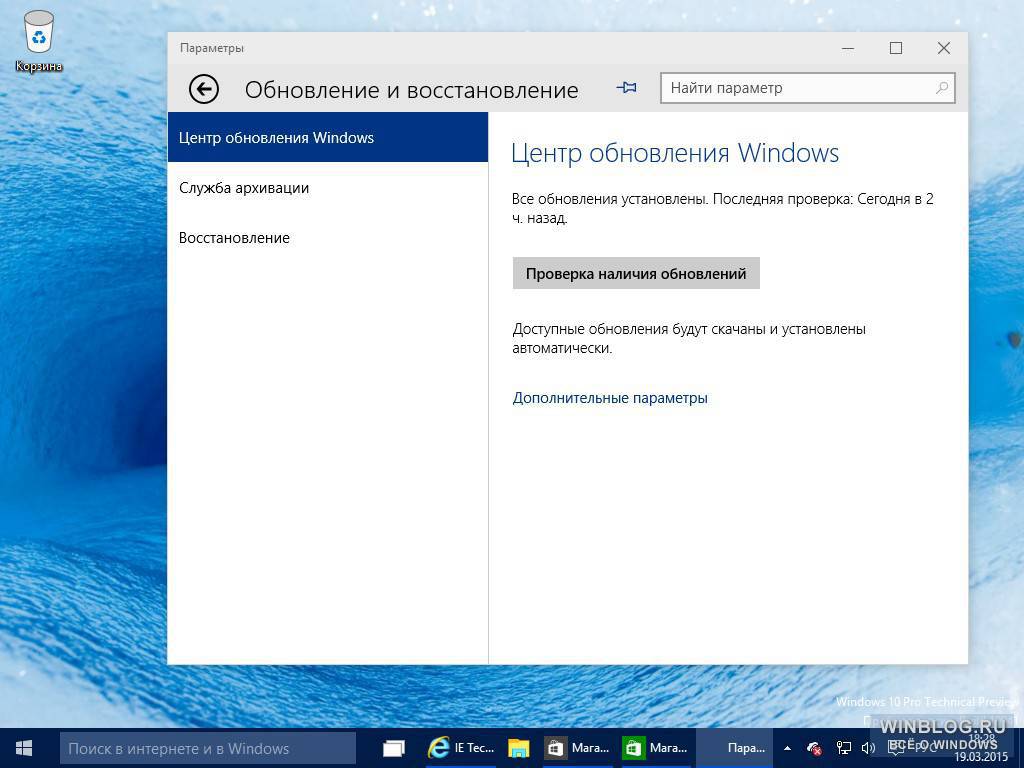This screenshot has height=768, width=1024.
Task: Focus the 'Найти параметр' search field
Action: pos(808,88)
